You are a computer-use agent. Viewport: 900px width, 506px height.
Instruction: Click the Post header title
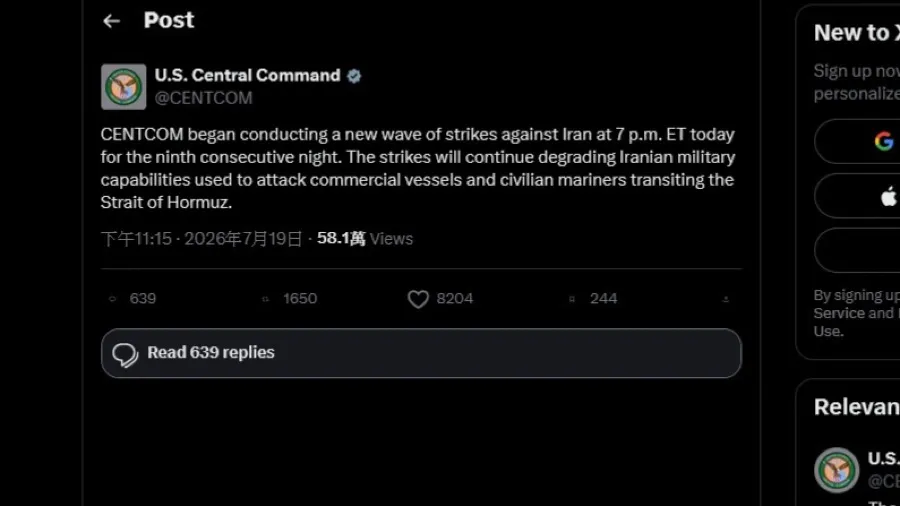pyautogui.click(x=169, y=21)
